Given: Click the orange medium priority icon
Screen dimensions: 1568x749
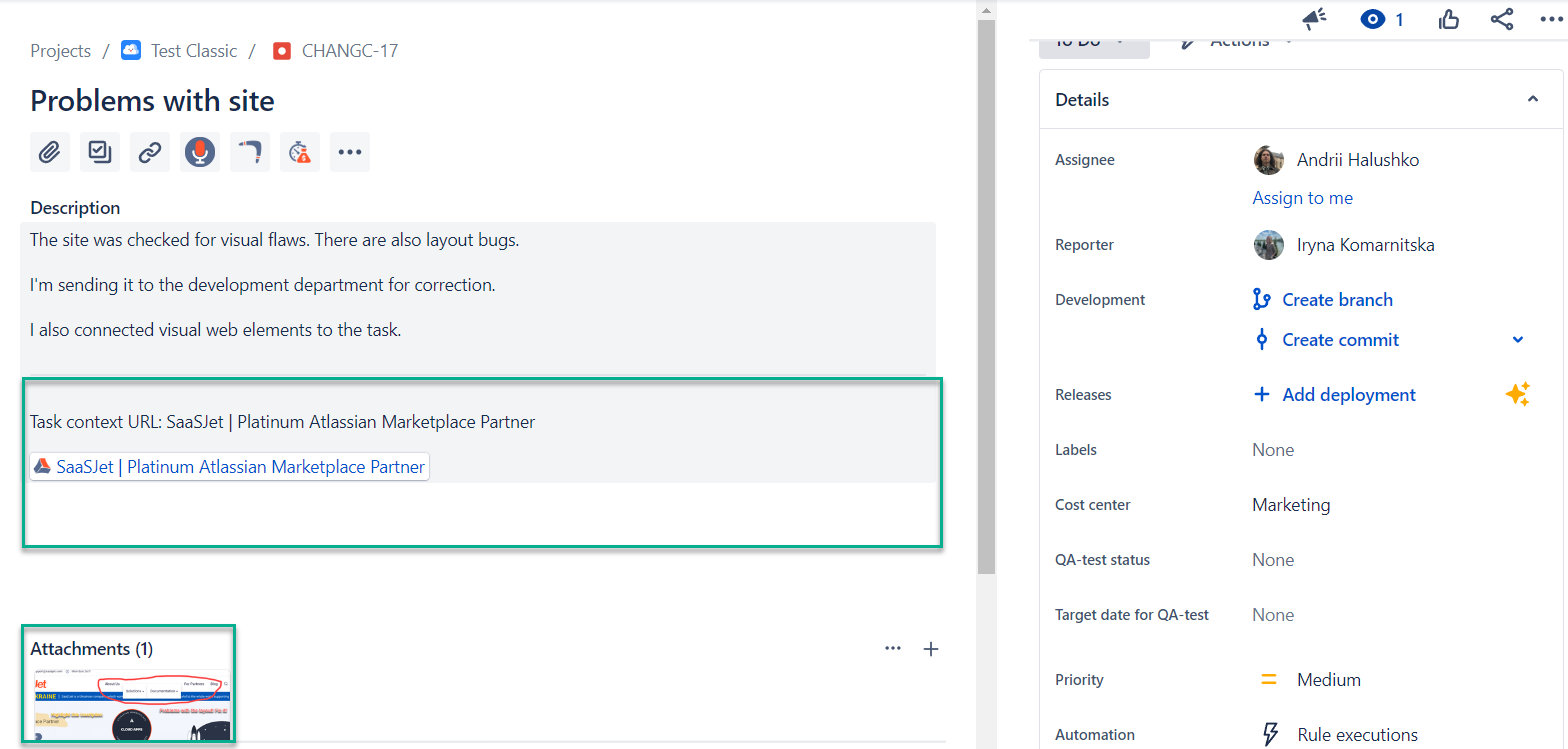Looking at the screenshot, I should tap(1268, 680).
